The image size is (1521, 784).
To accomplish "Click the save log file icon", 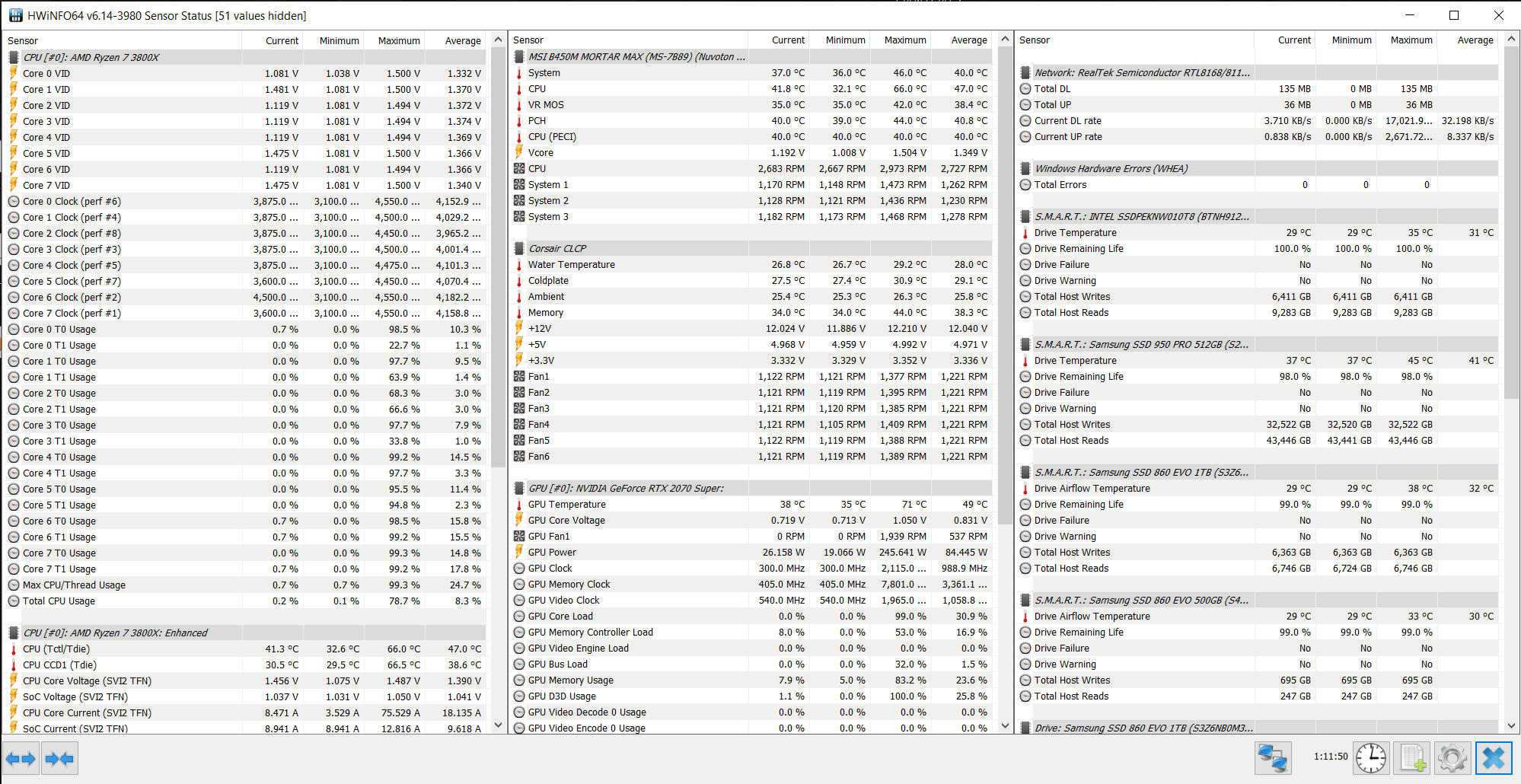I will [x=1411, y=758].
